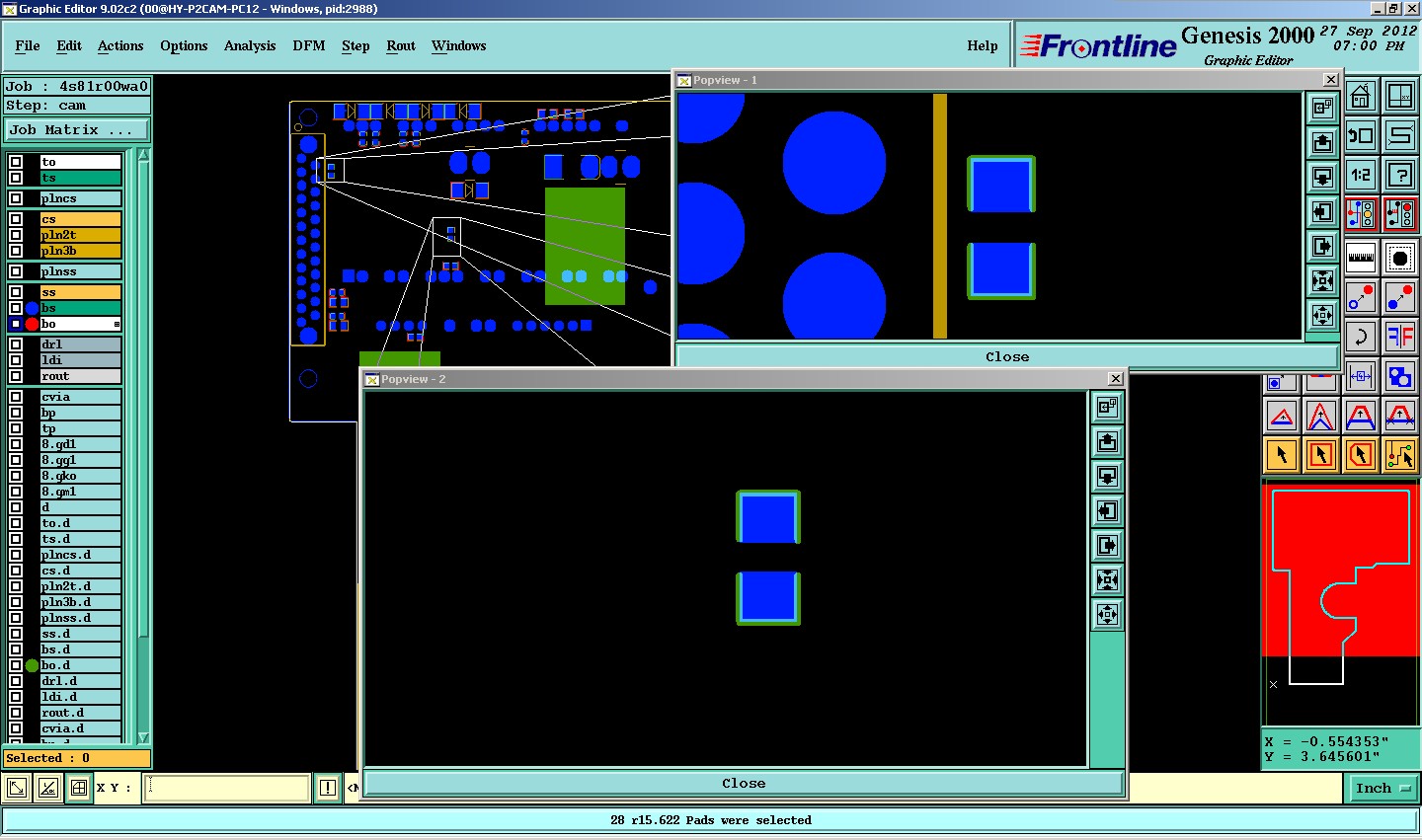Open the Help menu
Screen dimensions: 1422x840
983,45
